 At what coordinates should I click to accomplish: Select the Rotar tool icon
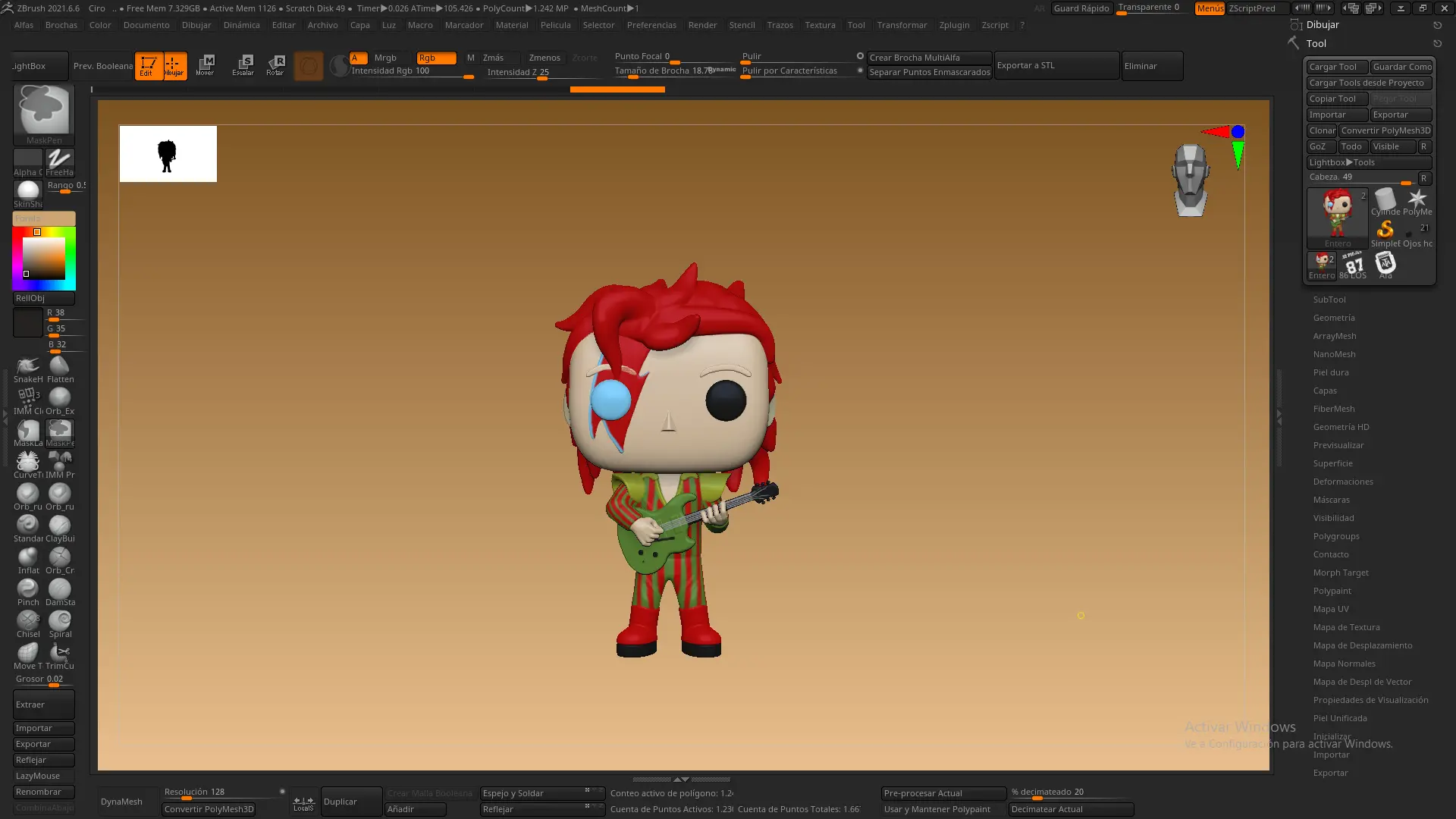click(275, 66)
